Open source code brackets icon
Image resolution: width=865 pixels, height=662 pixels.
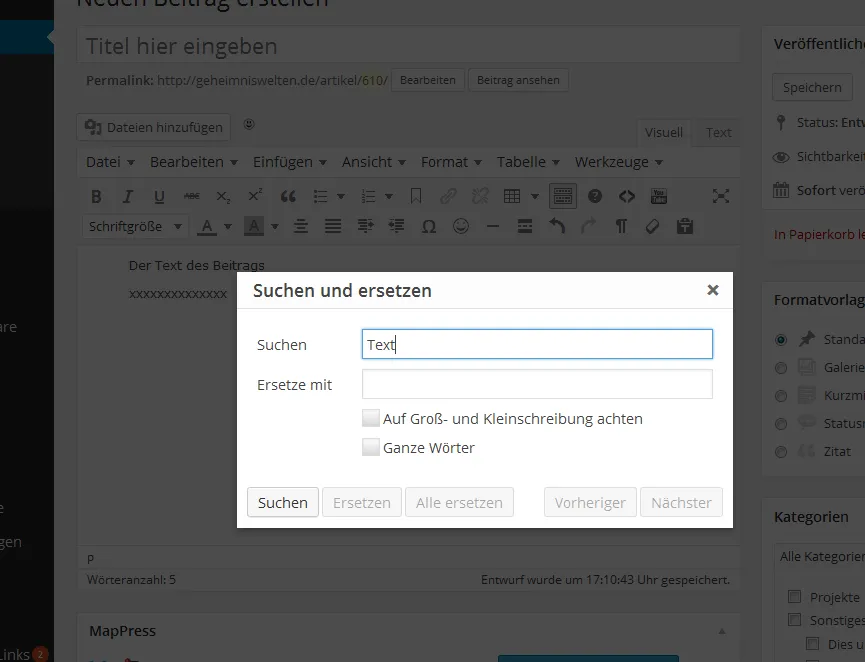pyautogui.click(x=627, y=196)
